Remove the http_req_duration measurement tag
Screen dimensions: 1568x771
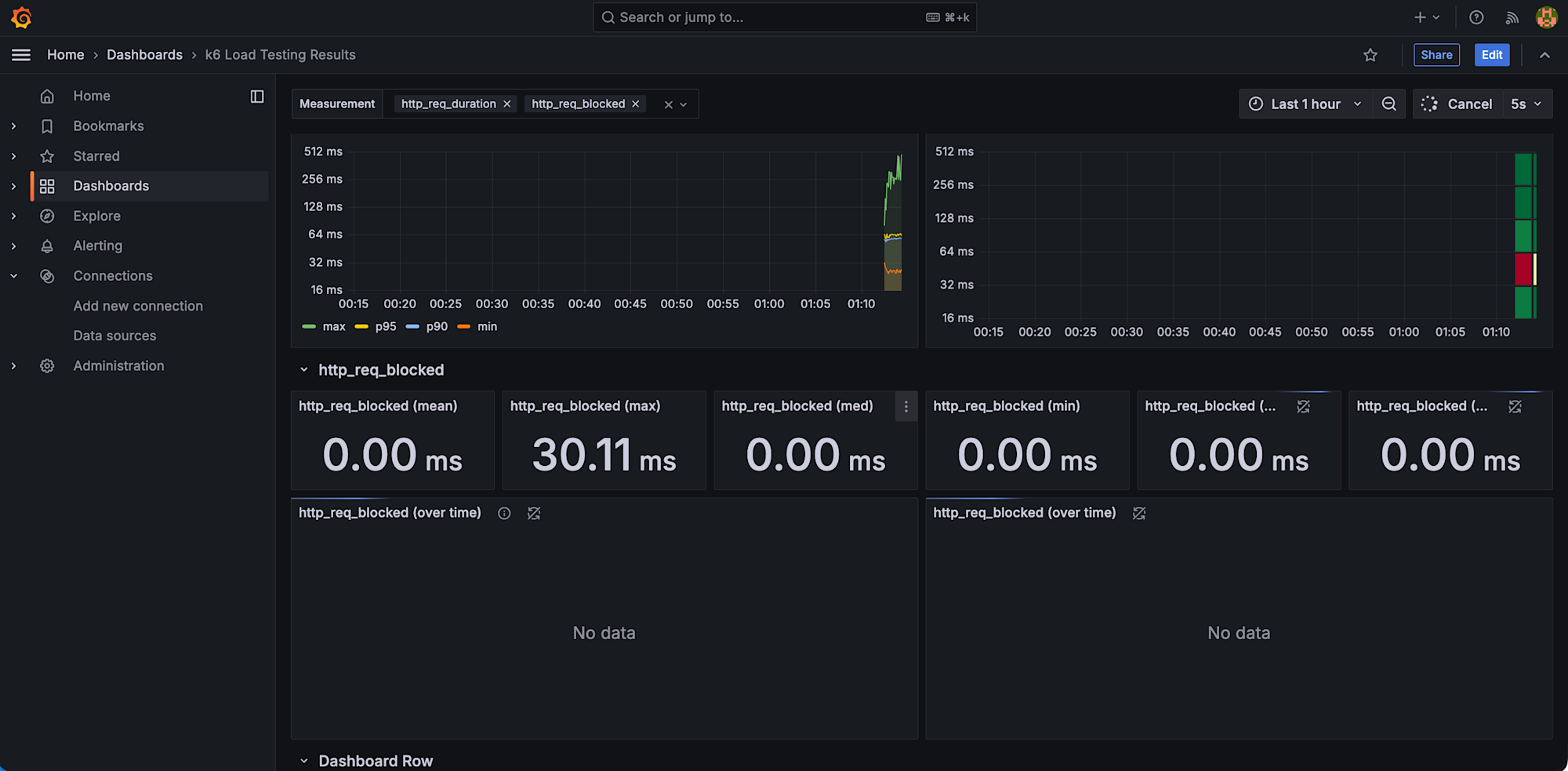click(x=507, y=104)
